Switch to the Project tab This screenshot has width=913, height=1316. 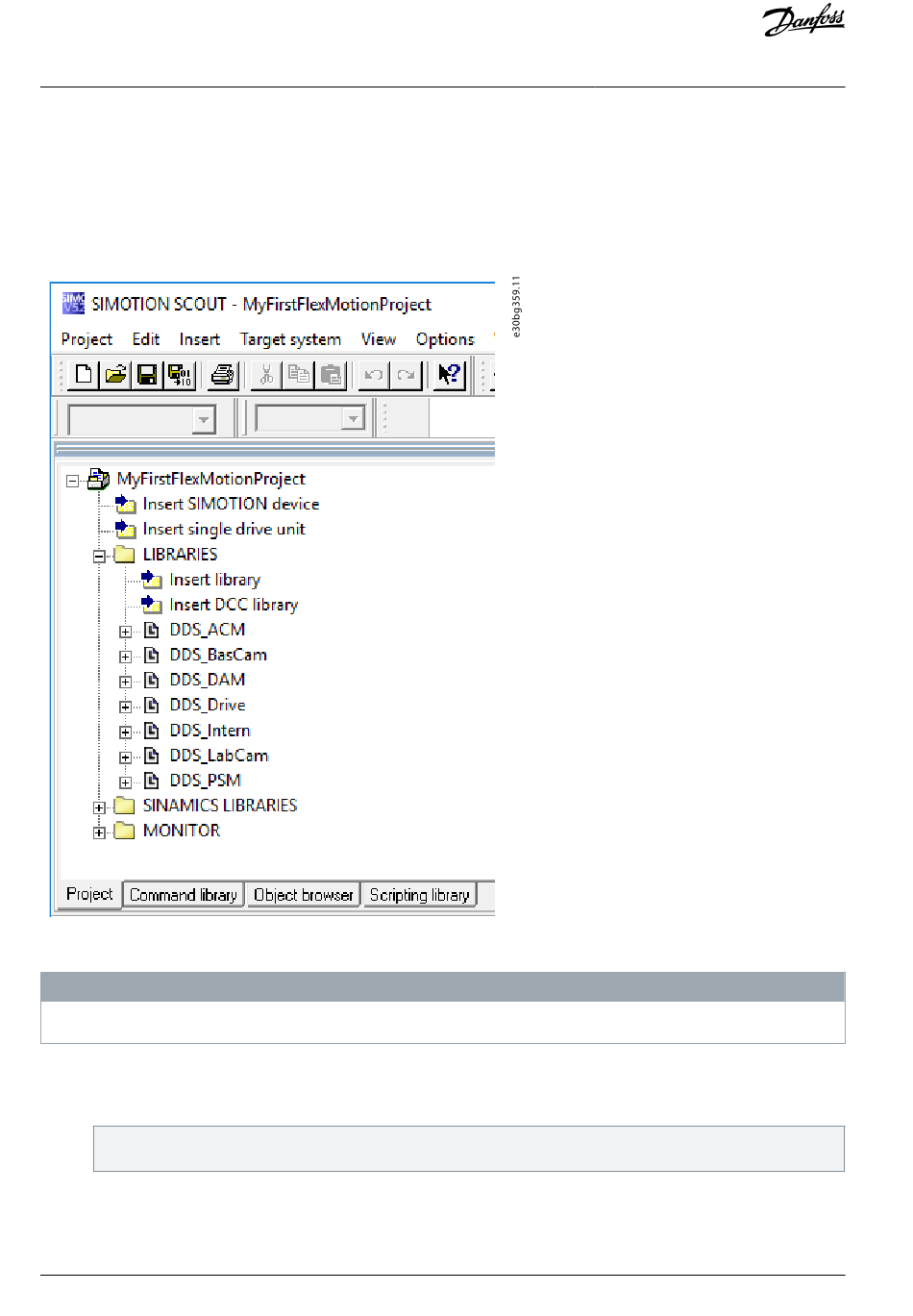pyautogui.click(x=89, y=894)
